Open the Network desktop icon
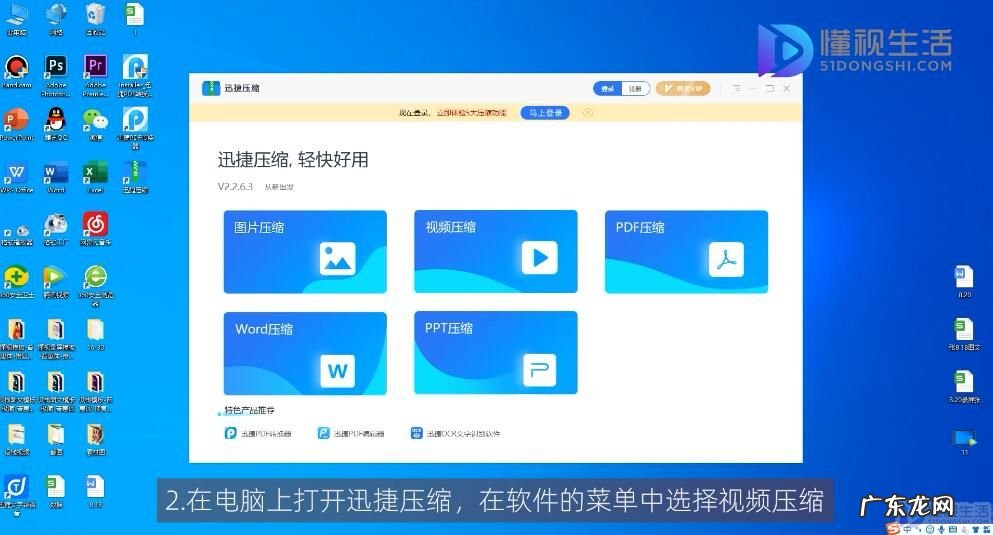The width and height of the screenshot is (993, 535). (56, 19)
